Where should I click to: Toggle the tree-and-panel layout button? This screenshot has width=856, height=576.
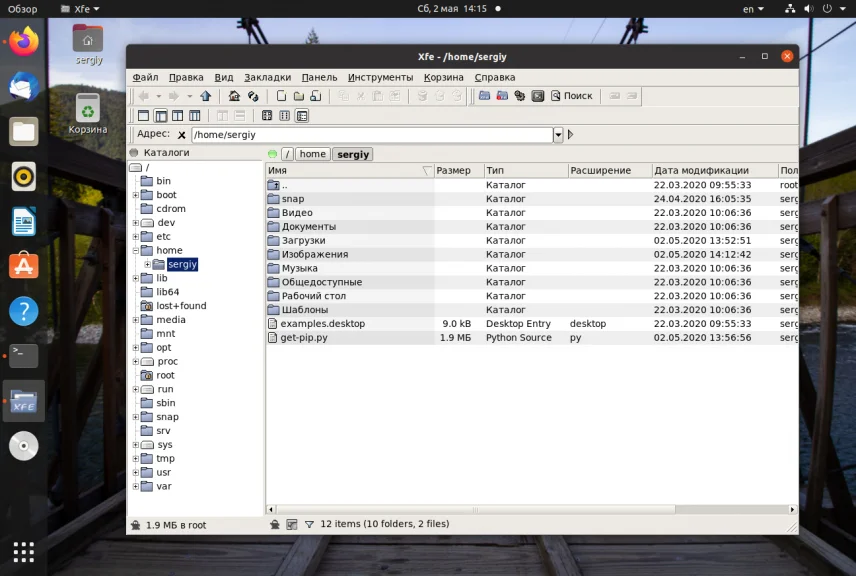tap(161, 116)
